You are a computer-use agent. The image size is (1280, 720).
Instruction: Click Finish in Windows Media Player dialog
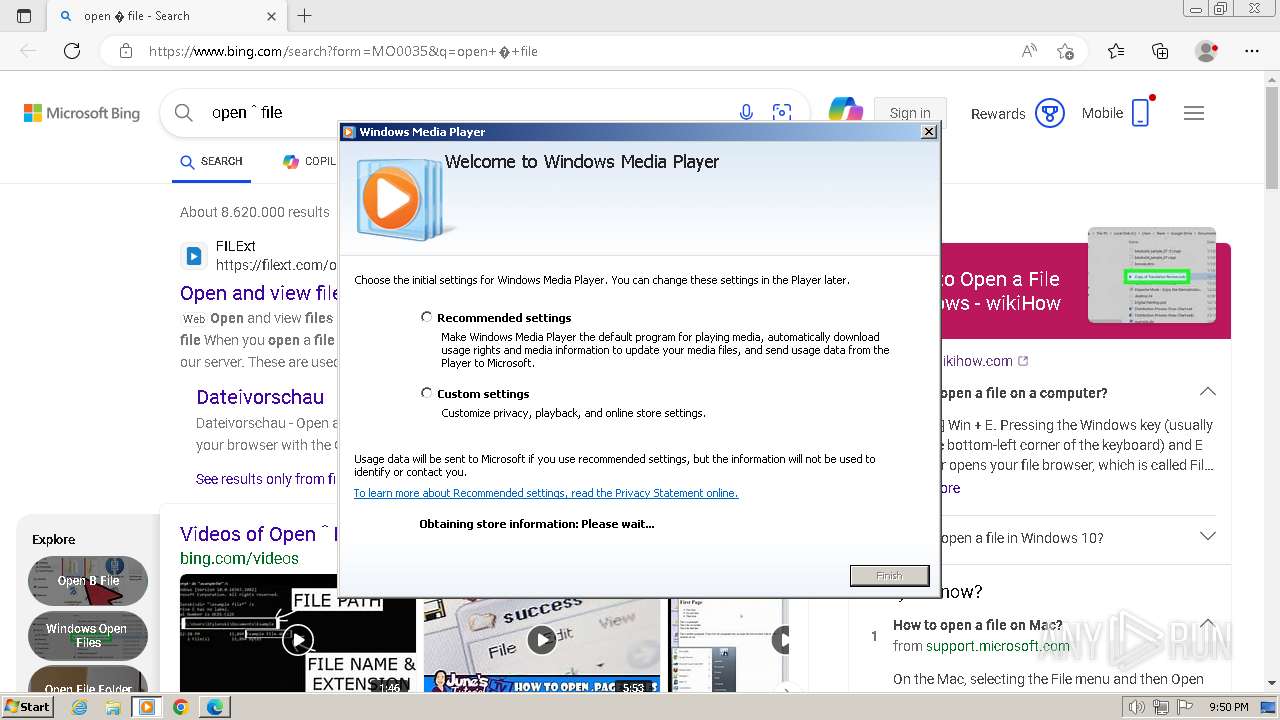tap(889, 575)
